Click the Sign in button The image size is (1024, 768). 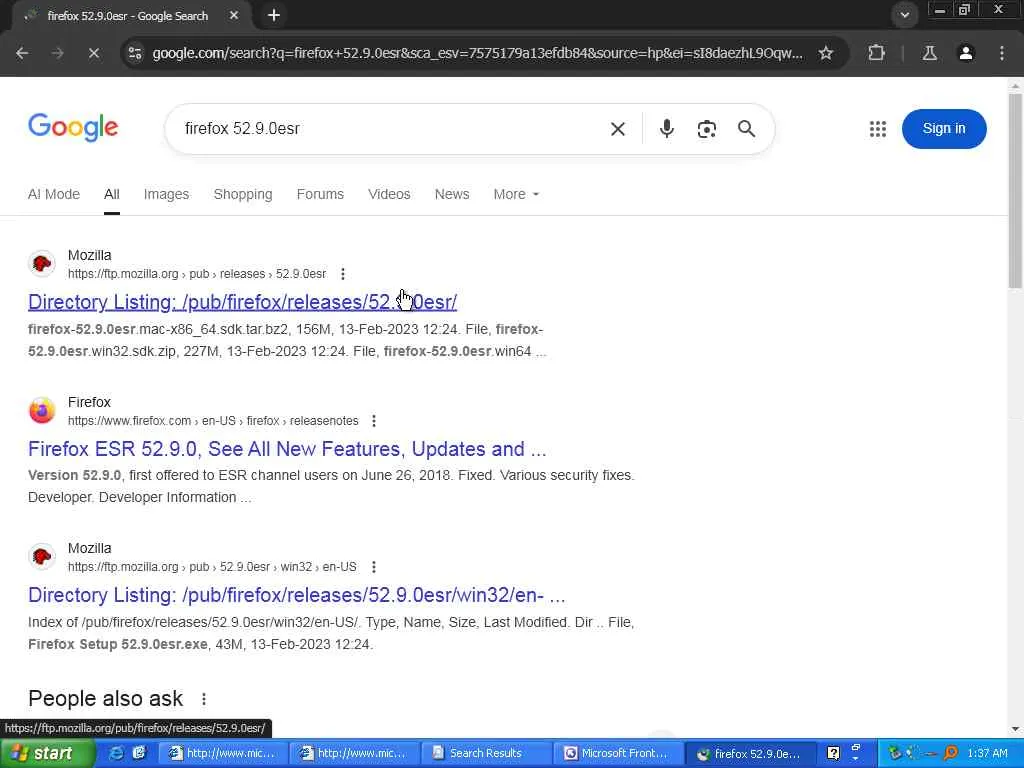pos(944,129)
